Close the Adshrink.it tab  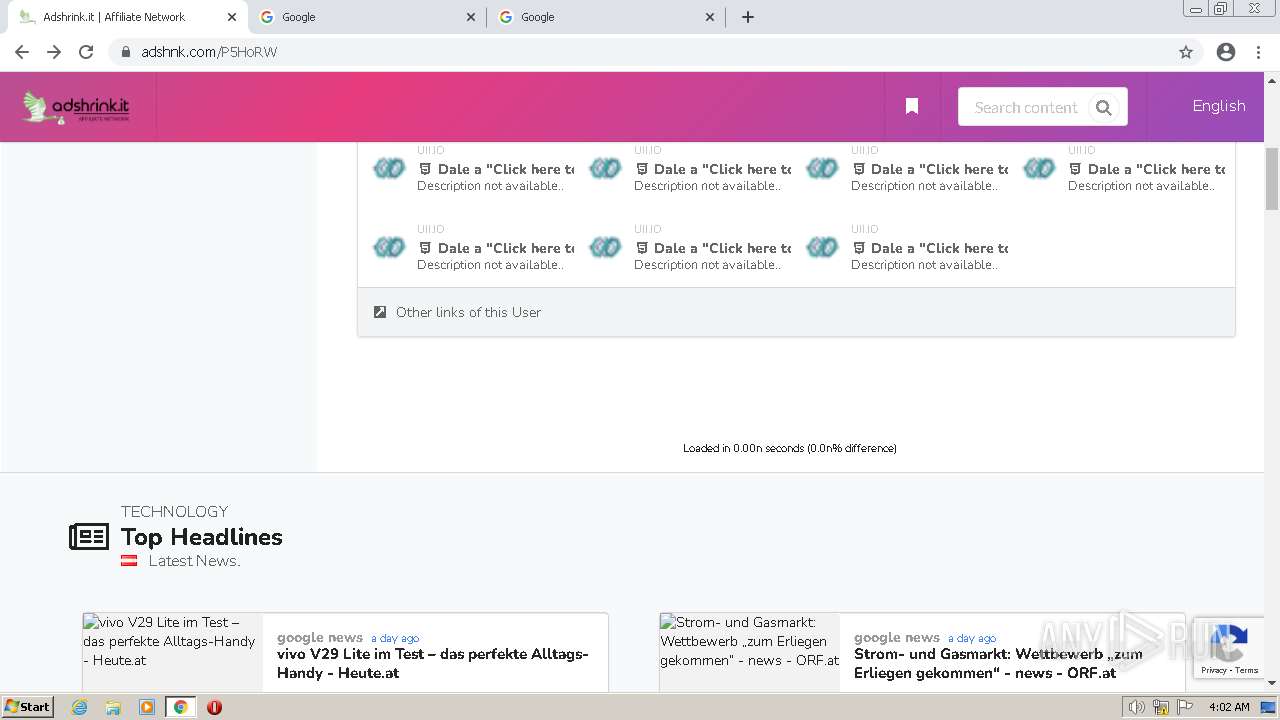point(231,17)
